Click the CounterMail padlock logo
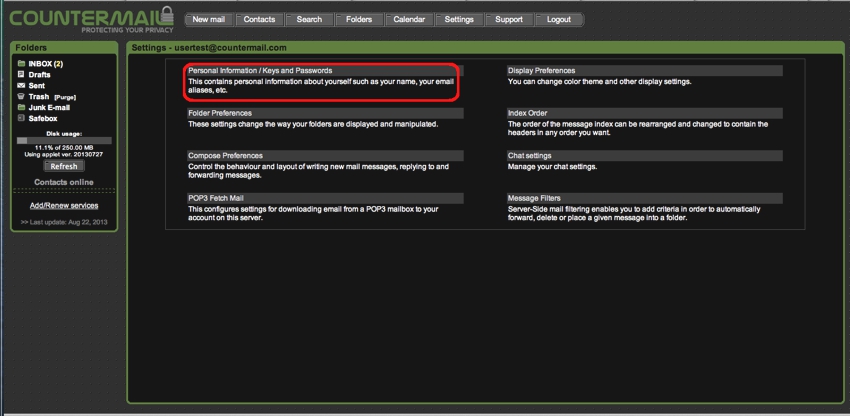The image size is (850, 416). click(167, 15)
